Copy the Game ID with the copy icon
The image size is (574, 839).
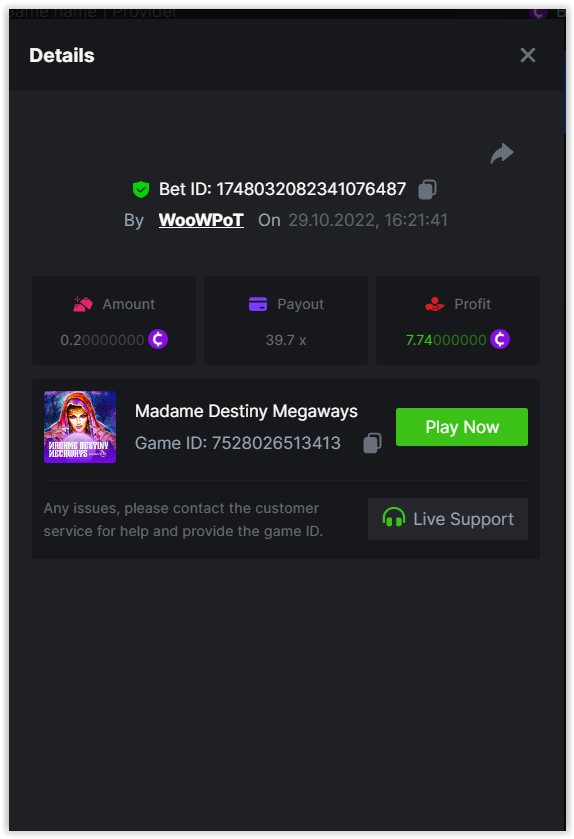372,443
